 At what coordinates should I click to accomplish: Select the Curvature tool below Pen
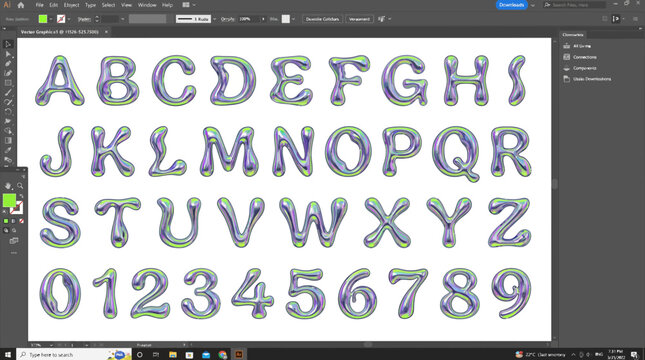8,73
